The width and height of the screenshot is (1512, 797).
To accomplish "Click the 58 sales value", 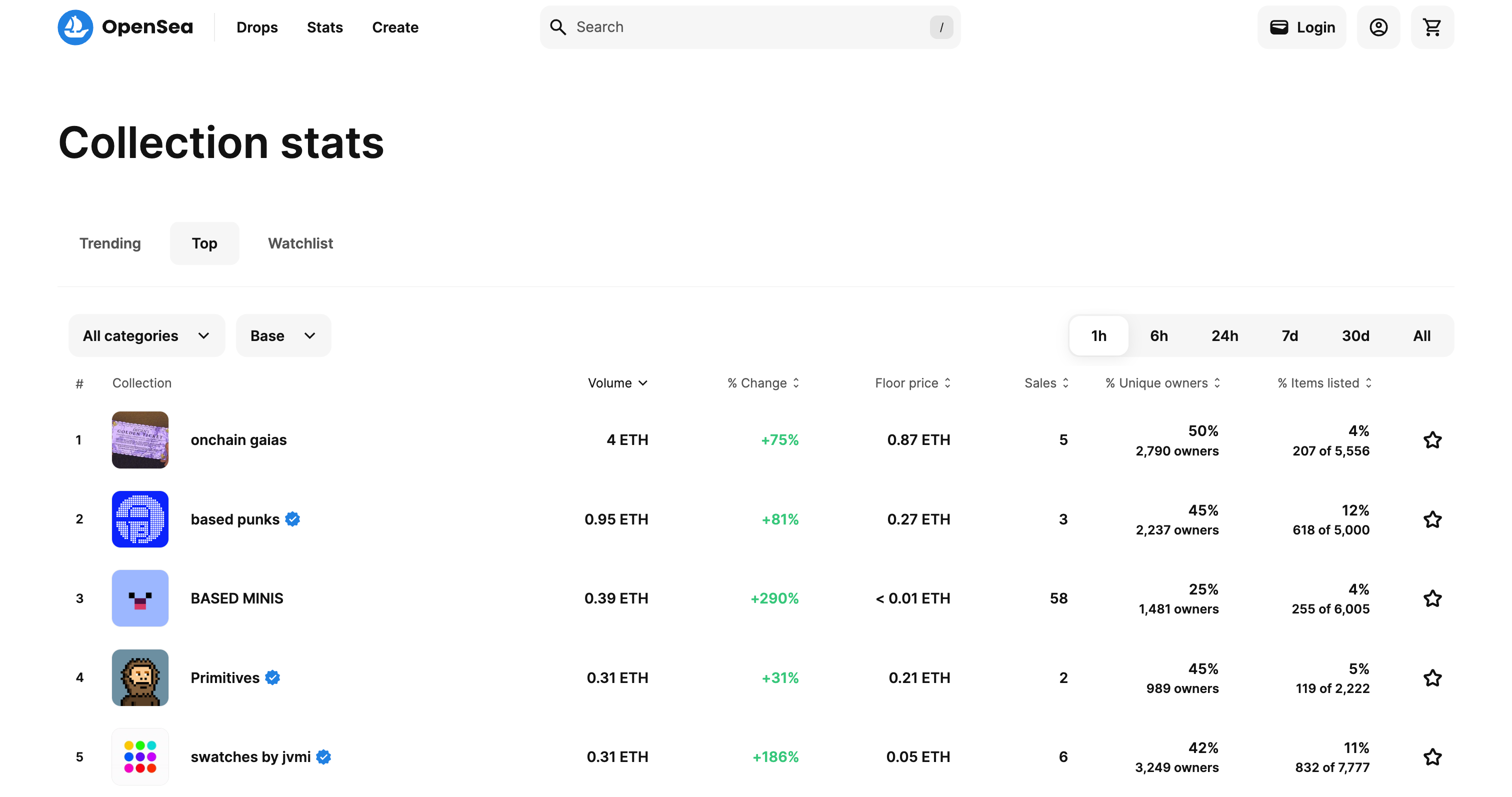I will 1059,598.
